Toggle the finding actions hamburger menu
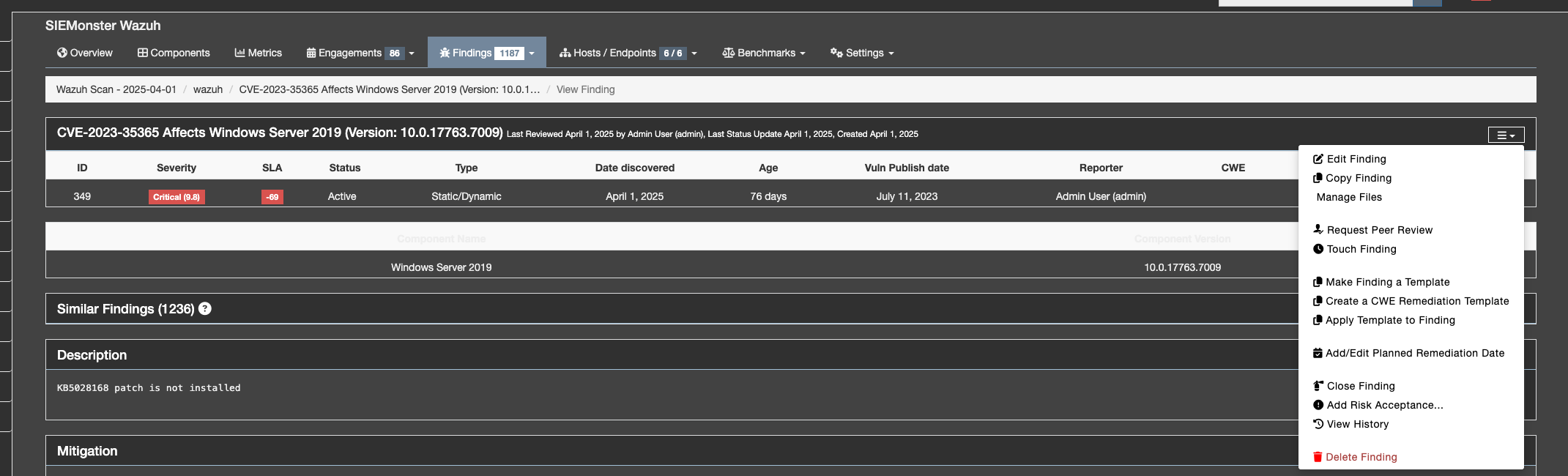This screenshot has width=1568, height=476. (1505, 135)
